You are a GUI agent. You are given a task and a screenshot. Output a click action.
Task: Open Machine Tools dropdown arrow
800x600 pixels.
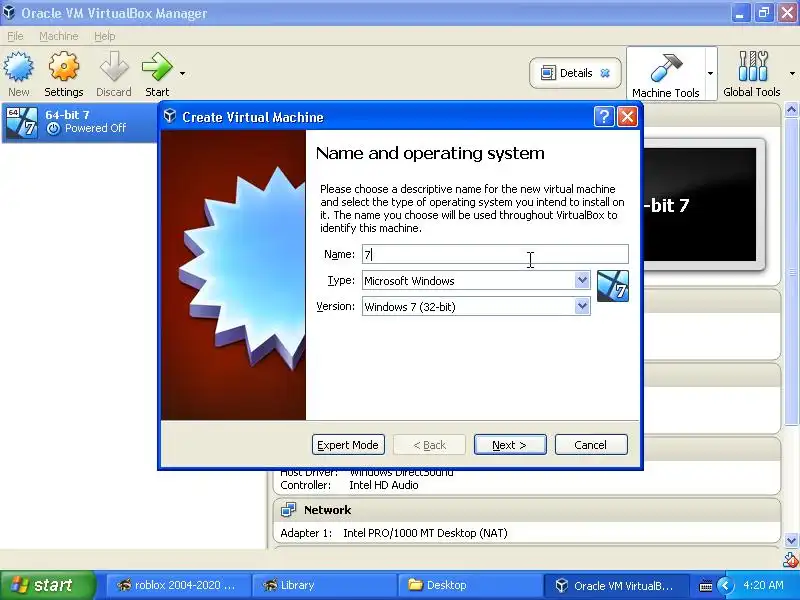coord(710,73)
